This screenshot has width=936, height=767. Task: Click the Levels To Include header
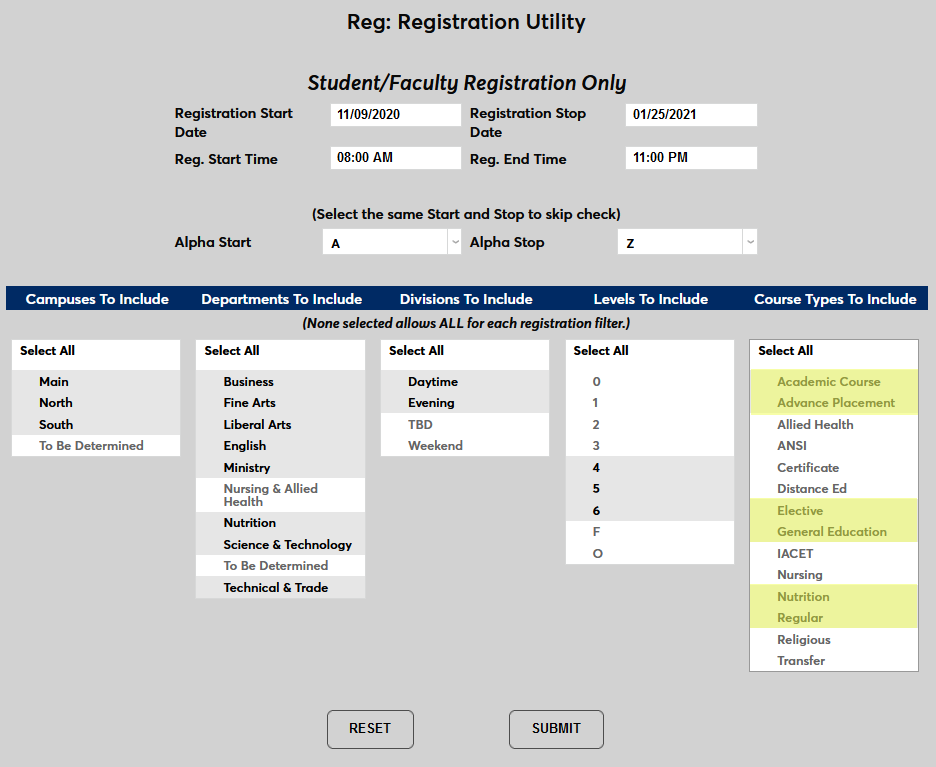[650, 297]
